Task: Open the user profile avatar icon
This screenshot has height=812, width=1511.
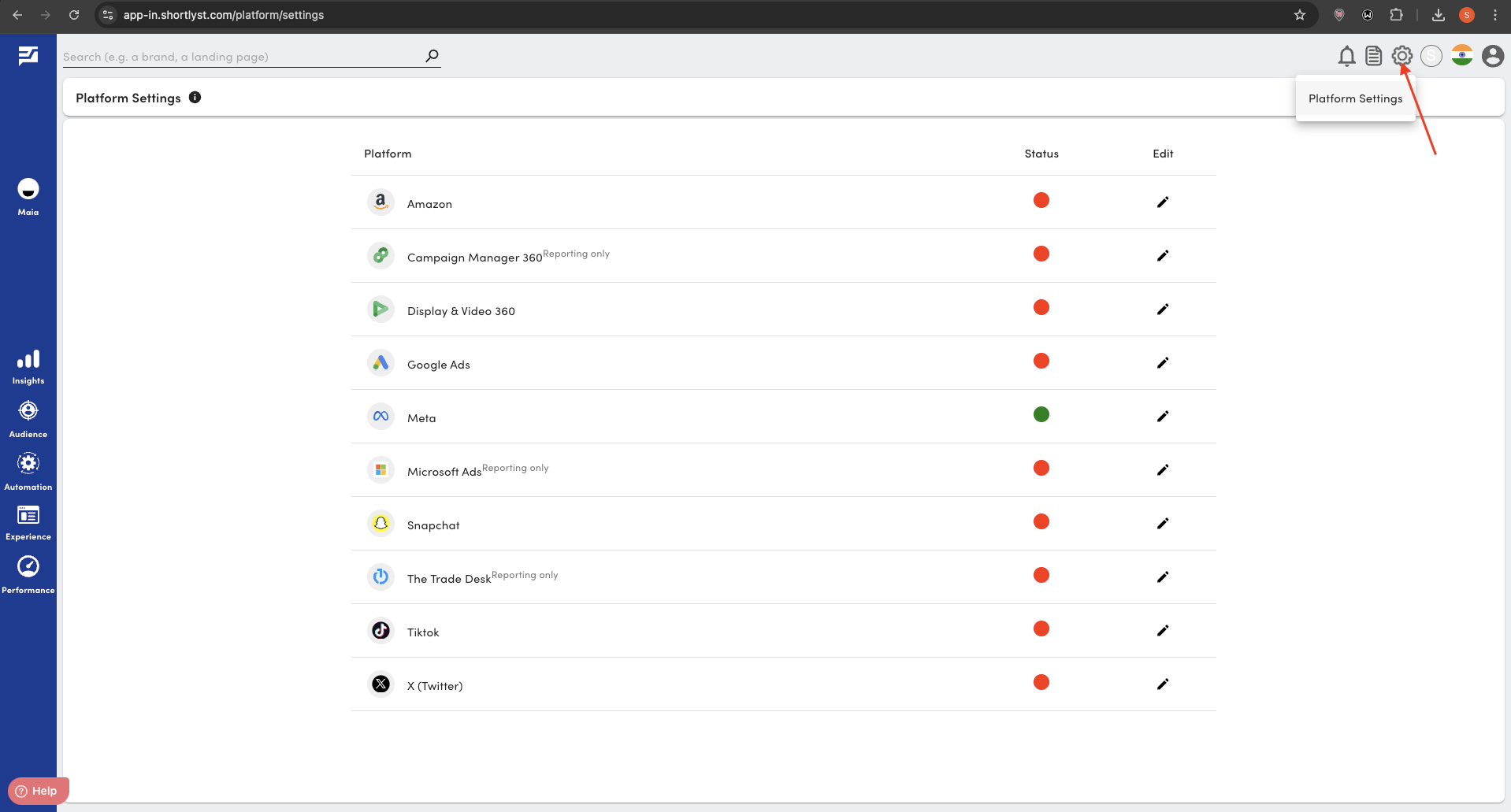Action: click(x=1492, y=56)
